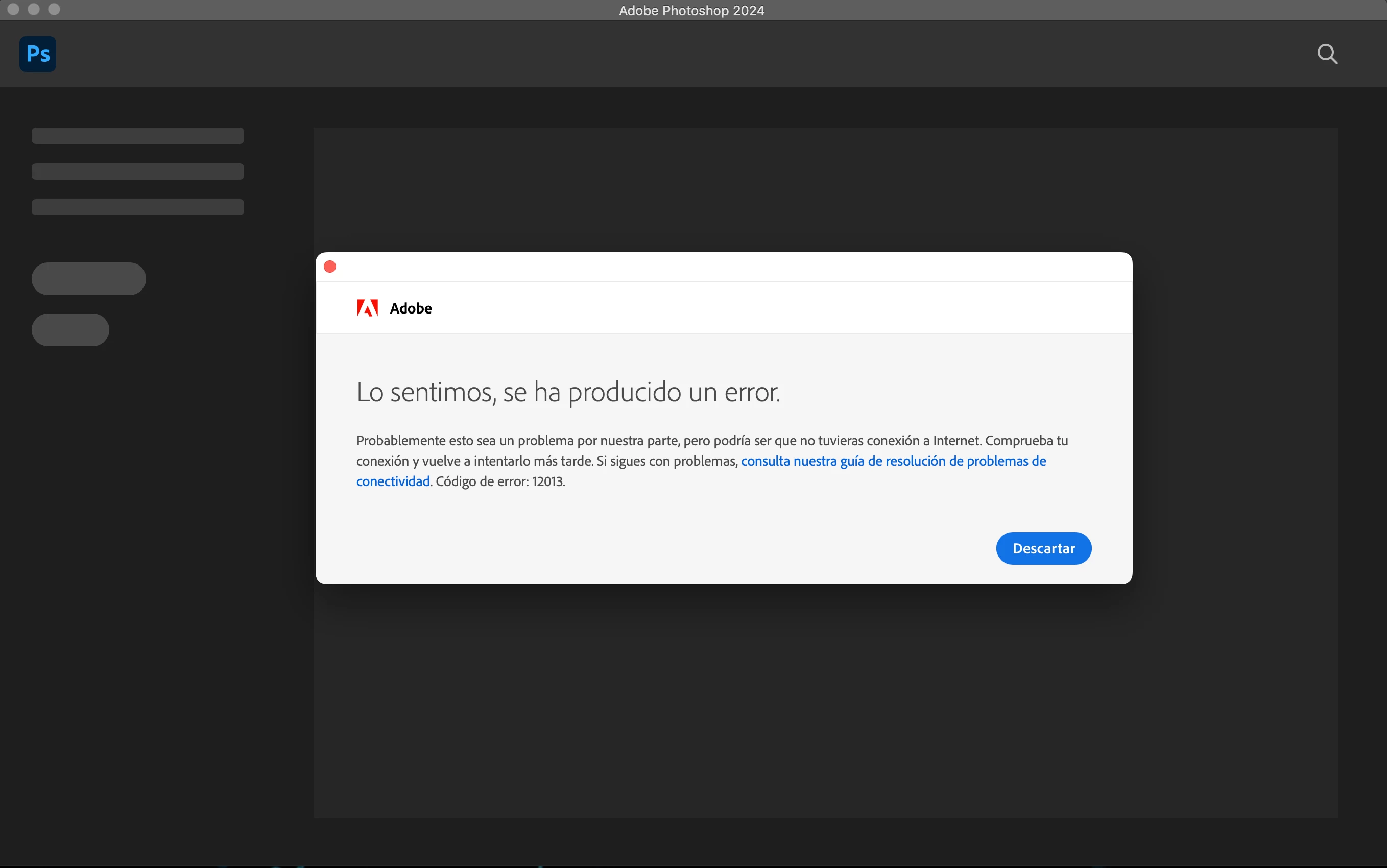Click the Lo sentimos error heading

point(568,393)
